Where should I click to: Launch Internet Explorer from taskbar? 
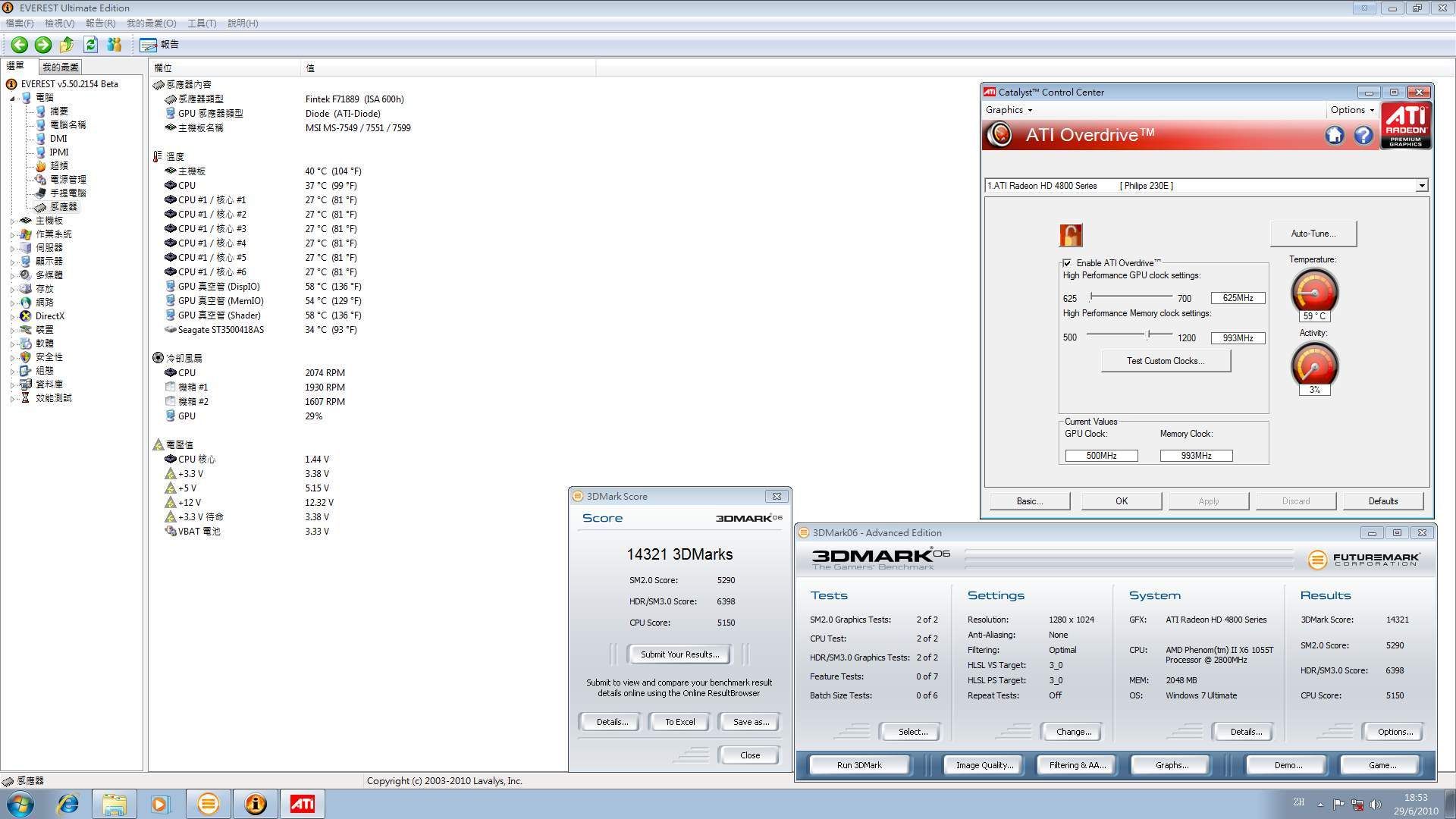pyautogui.click(x=68, y=804)
